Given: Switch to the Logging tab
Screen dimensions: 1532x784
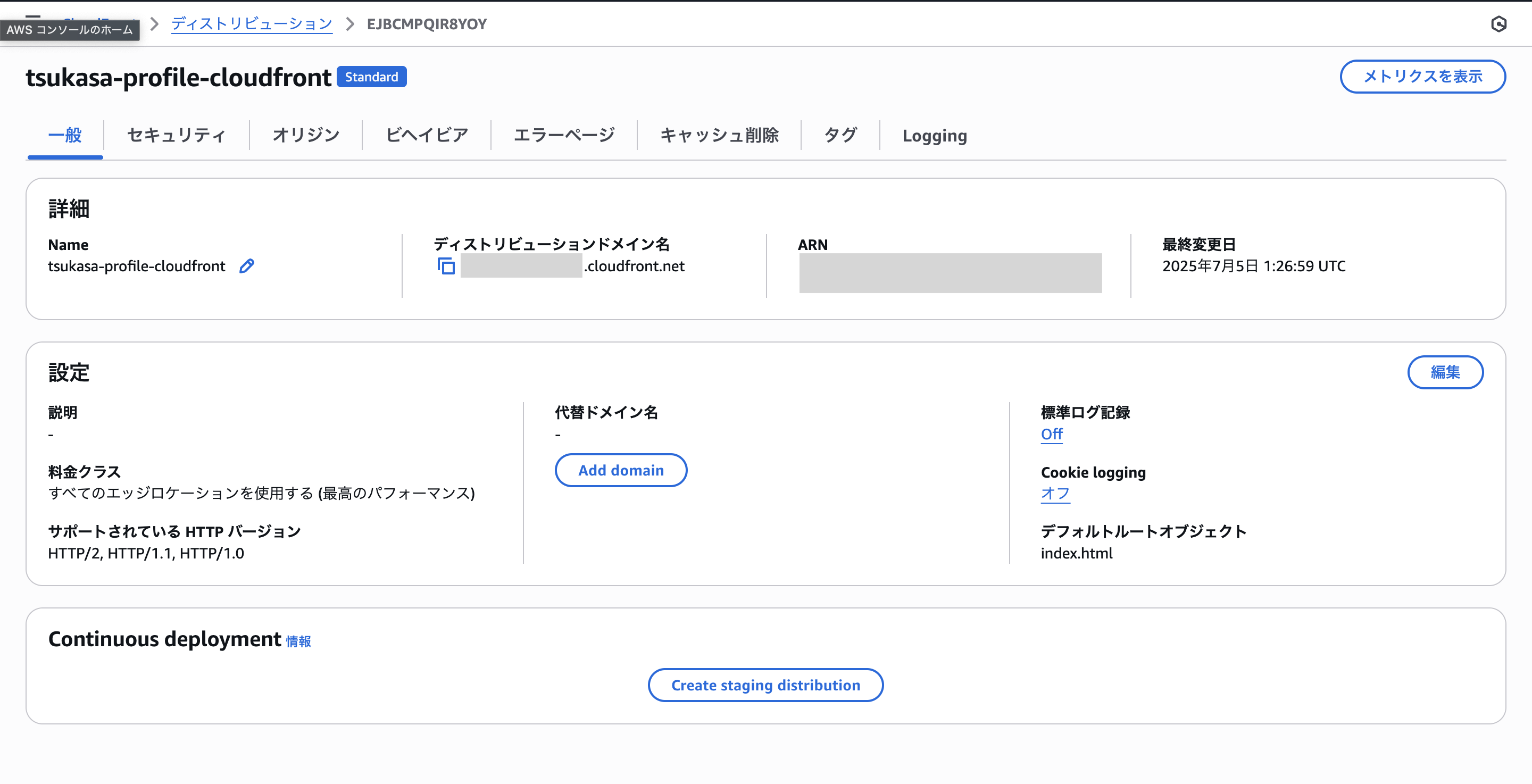Looking at the screenshot, I should [x=934, y=136].
